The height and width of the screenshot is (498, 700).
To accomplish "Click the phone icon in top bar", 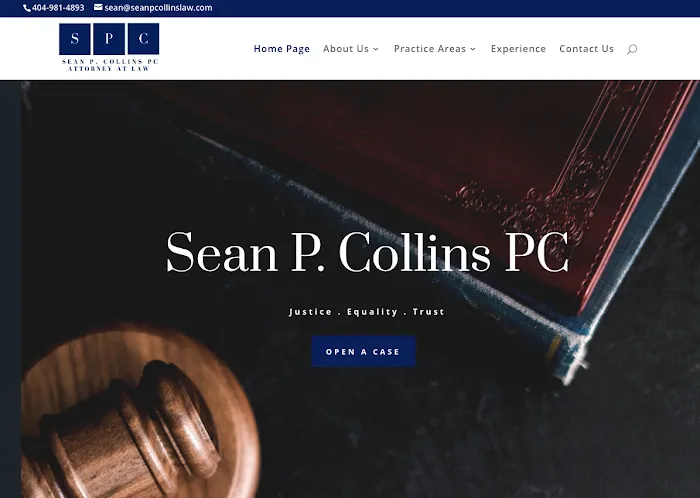I will click(27, 8).
